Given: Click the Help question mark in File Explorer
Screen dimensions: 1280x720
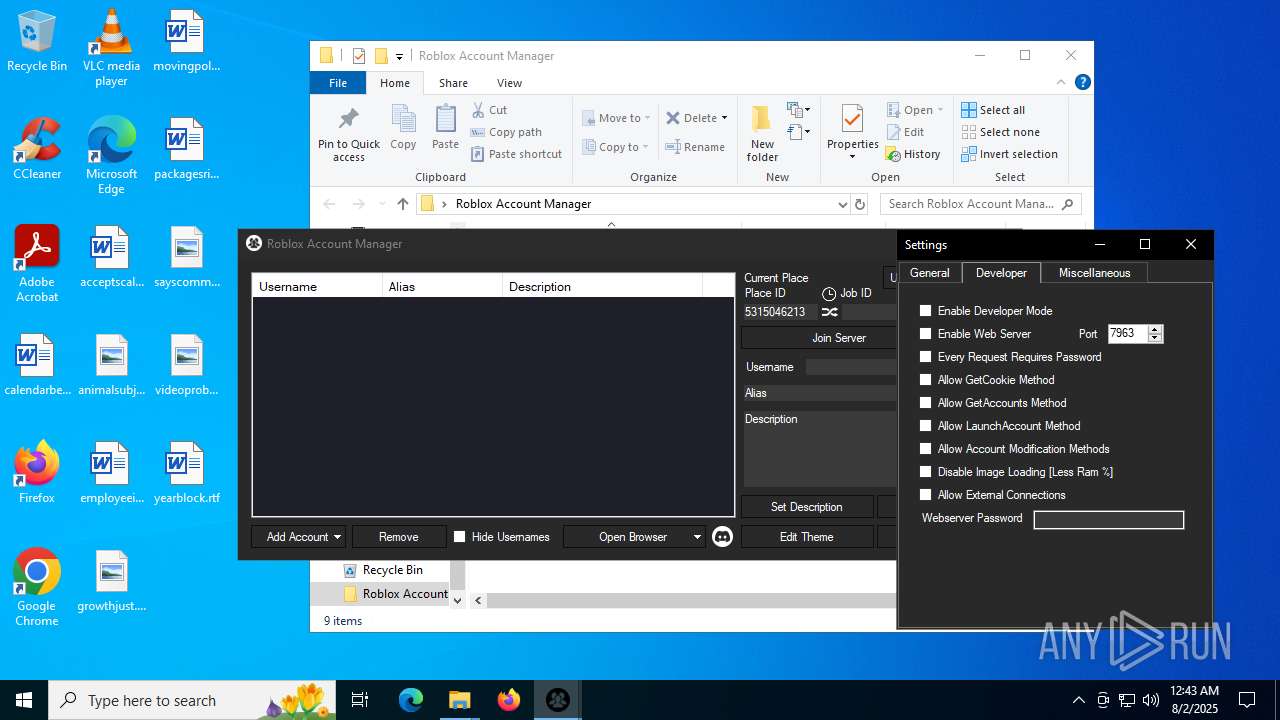Looking at the screenshot, I should pyautogui.click(x=1081, y=83).
